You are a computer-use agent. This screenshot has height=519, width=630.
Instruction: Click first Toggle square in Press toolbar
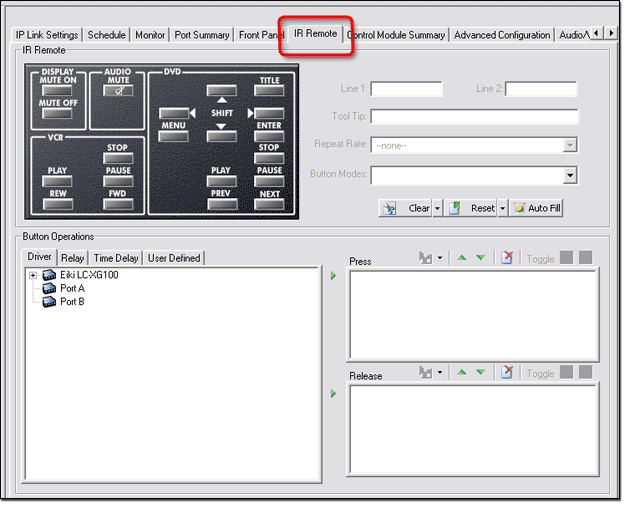567,258
